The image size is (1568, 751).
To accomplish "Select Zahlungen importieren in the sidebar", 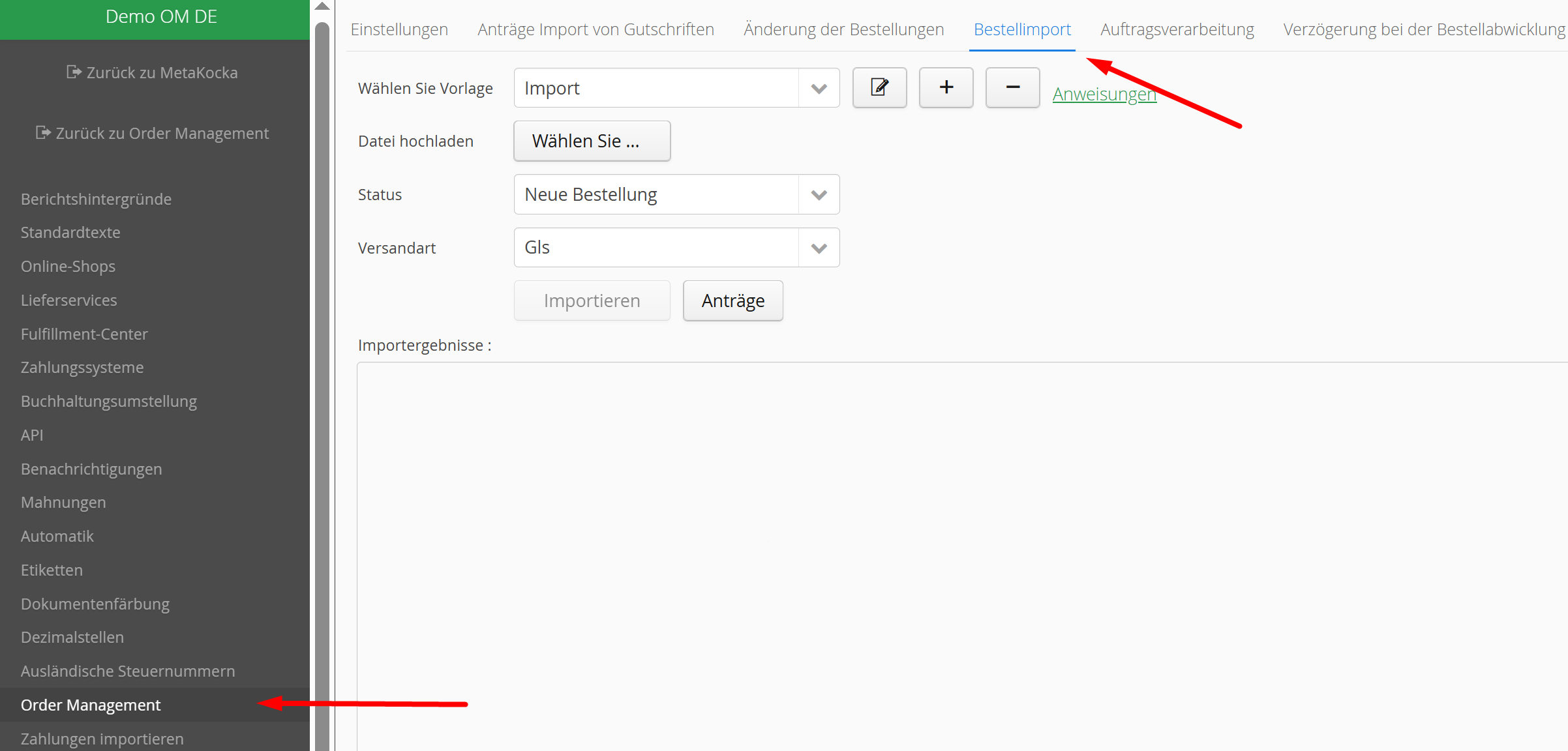I will [102, 739].
